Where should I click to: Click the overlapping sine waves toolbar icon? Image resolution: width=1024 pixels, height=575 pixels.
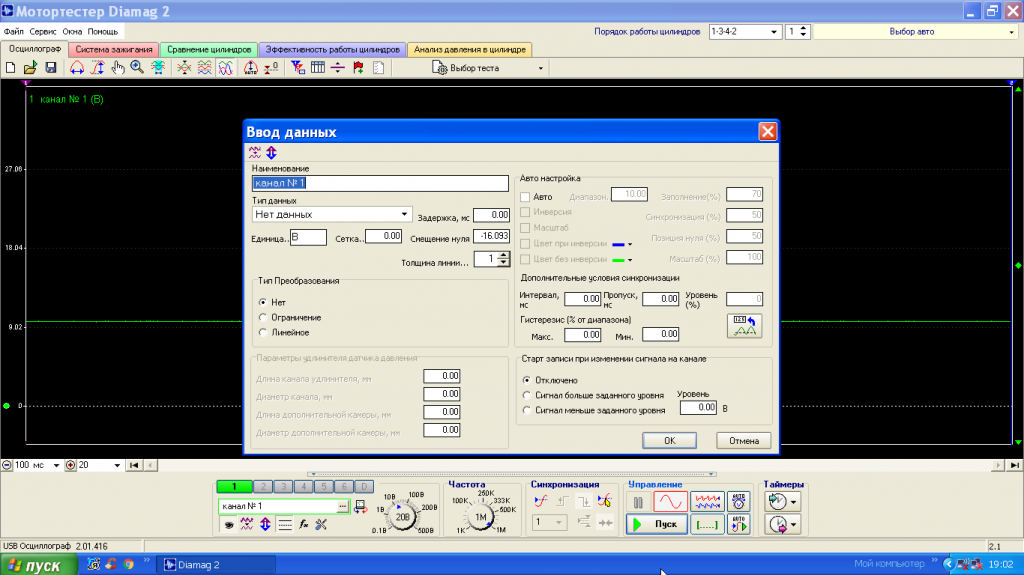click(225, 67)
